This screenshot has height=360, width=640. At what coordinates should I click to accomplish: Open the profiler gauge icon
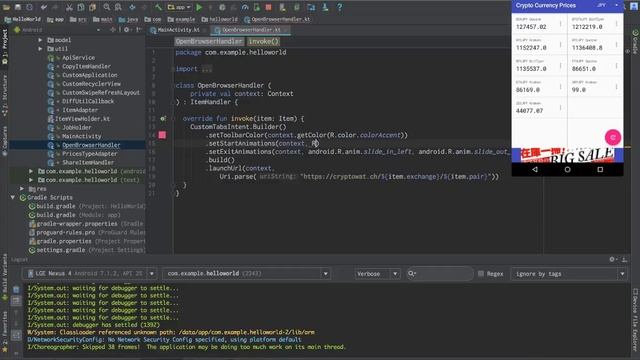pyautogui.click(x=245, y=7)
